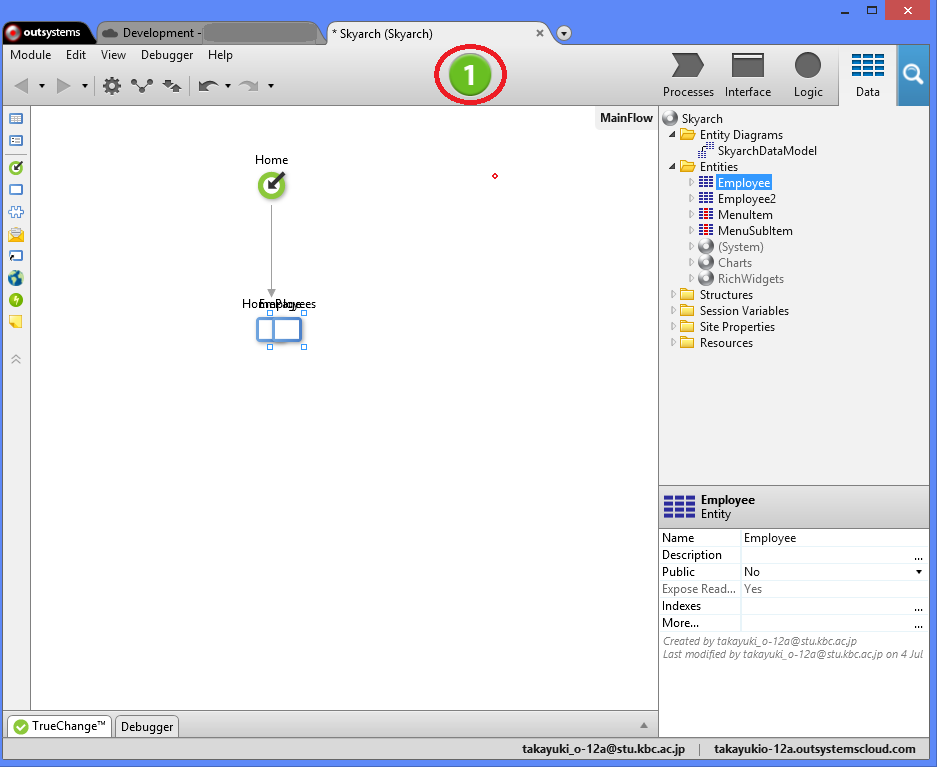Expand the RichWidgets module node

pos(691,278)
